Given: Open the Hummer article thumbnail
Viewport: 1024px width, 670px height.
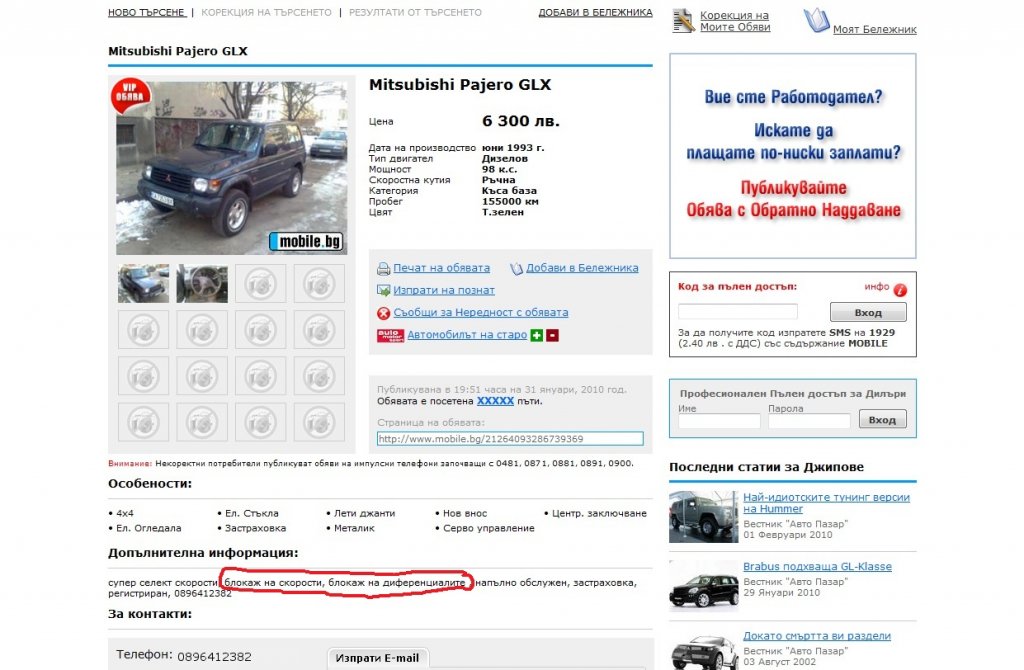Looking at the screenshot, I should coord(703,517).
